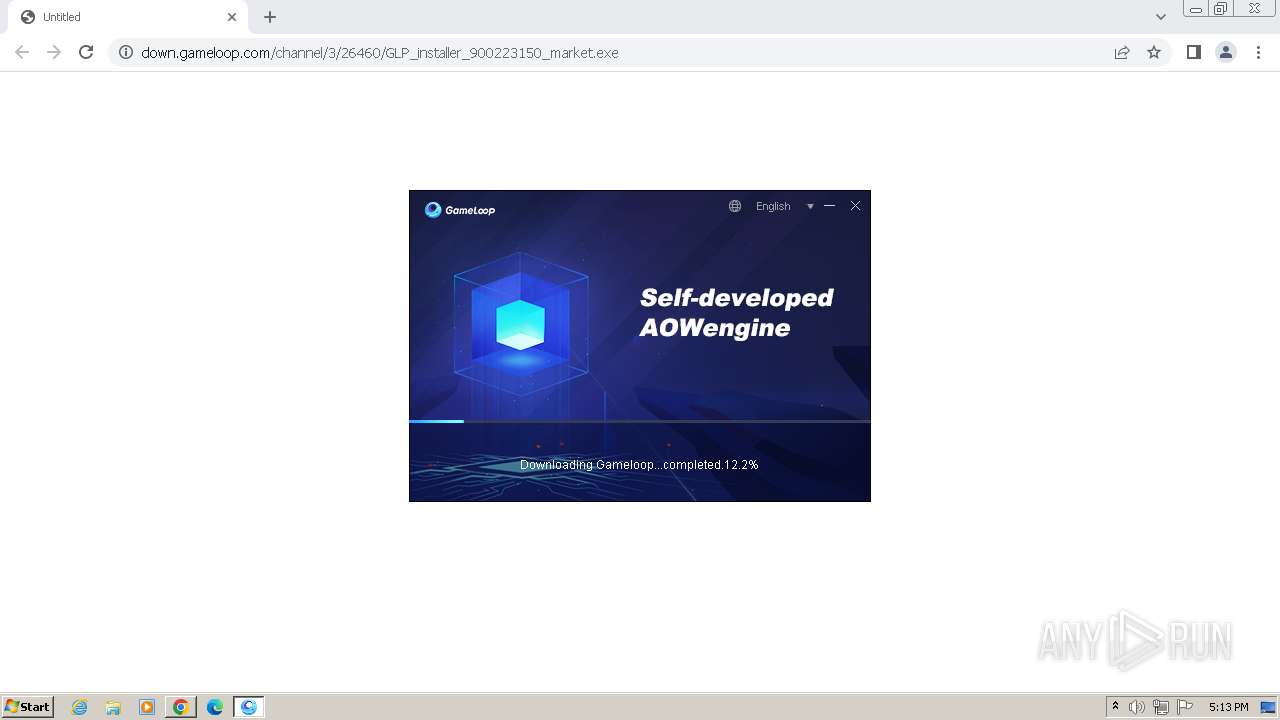Viewport: 1280px width, 720px height.
Task: Open the tab search dropdown
Action: tap(1161, 17)
